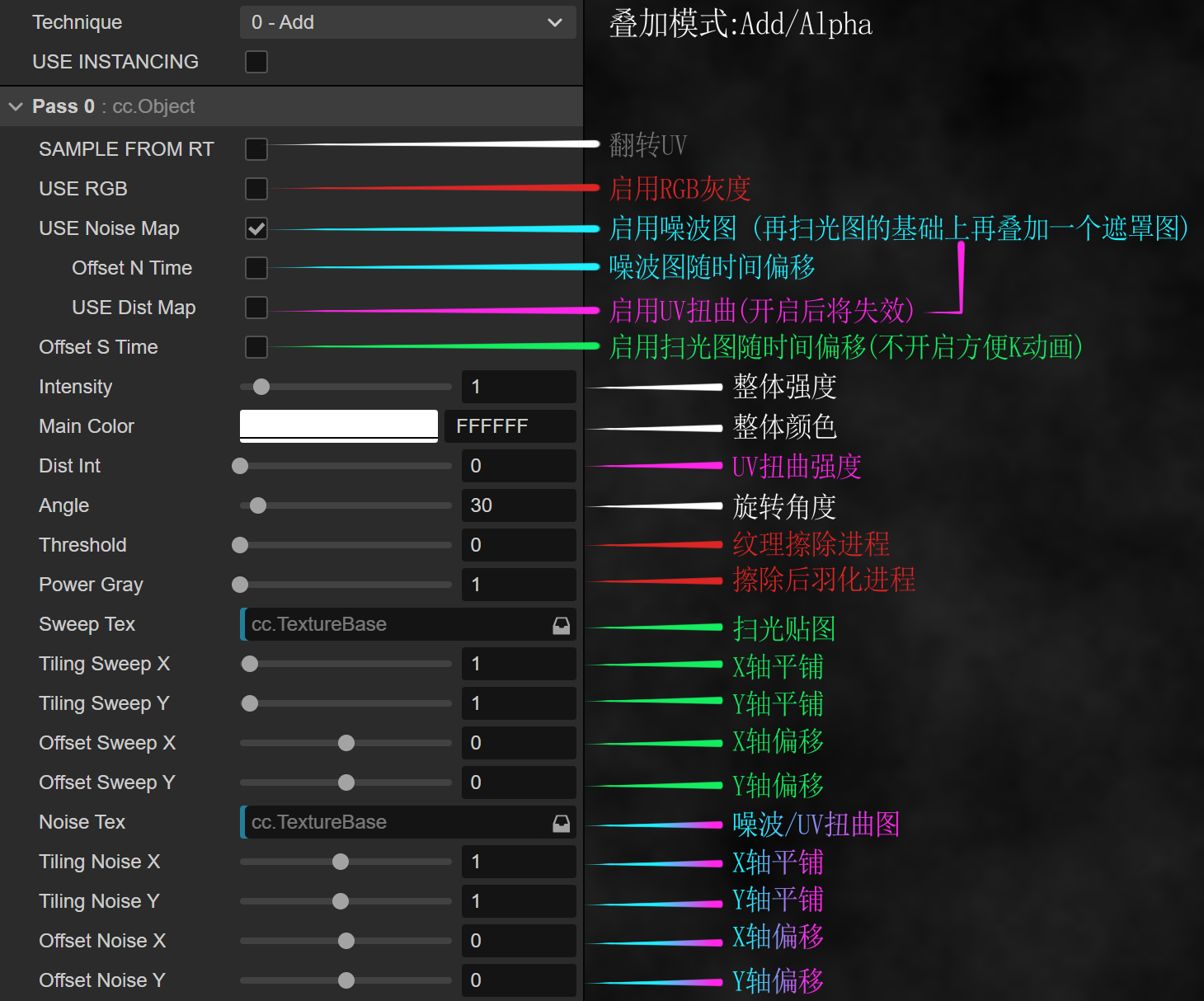Viewport: 1204px width, 1001px height.
Task: Click the FFFFFF hex color field
Action: click(x=510, y=426)
